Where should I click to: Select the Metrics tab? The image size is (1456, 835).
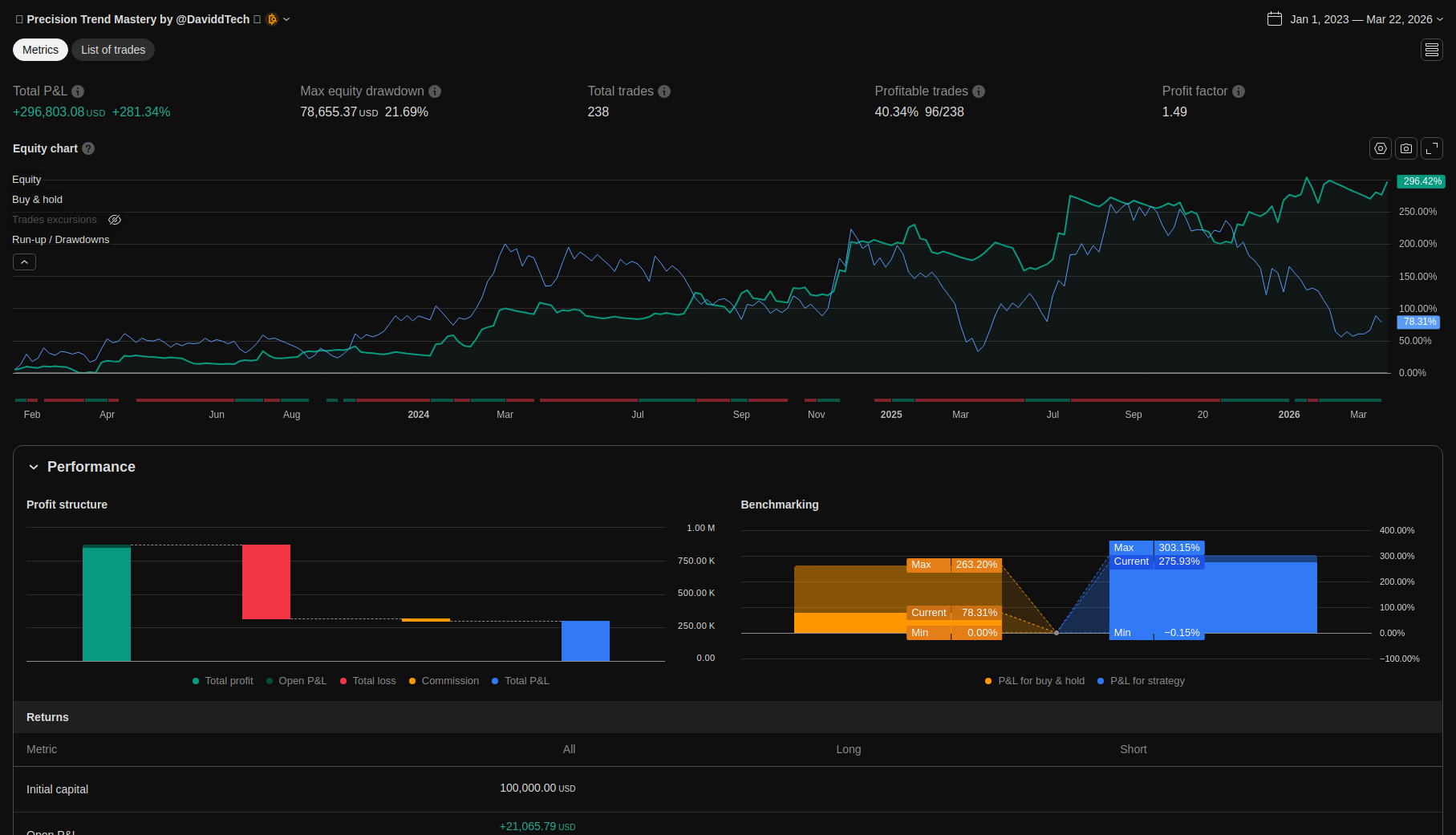(x=40, y=50)
